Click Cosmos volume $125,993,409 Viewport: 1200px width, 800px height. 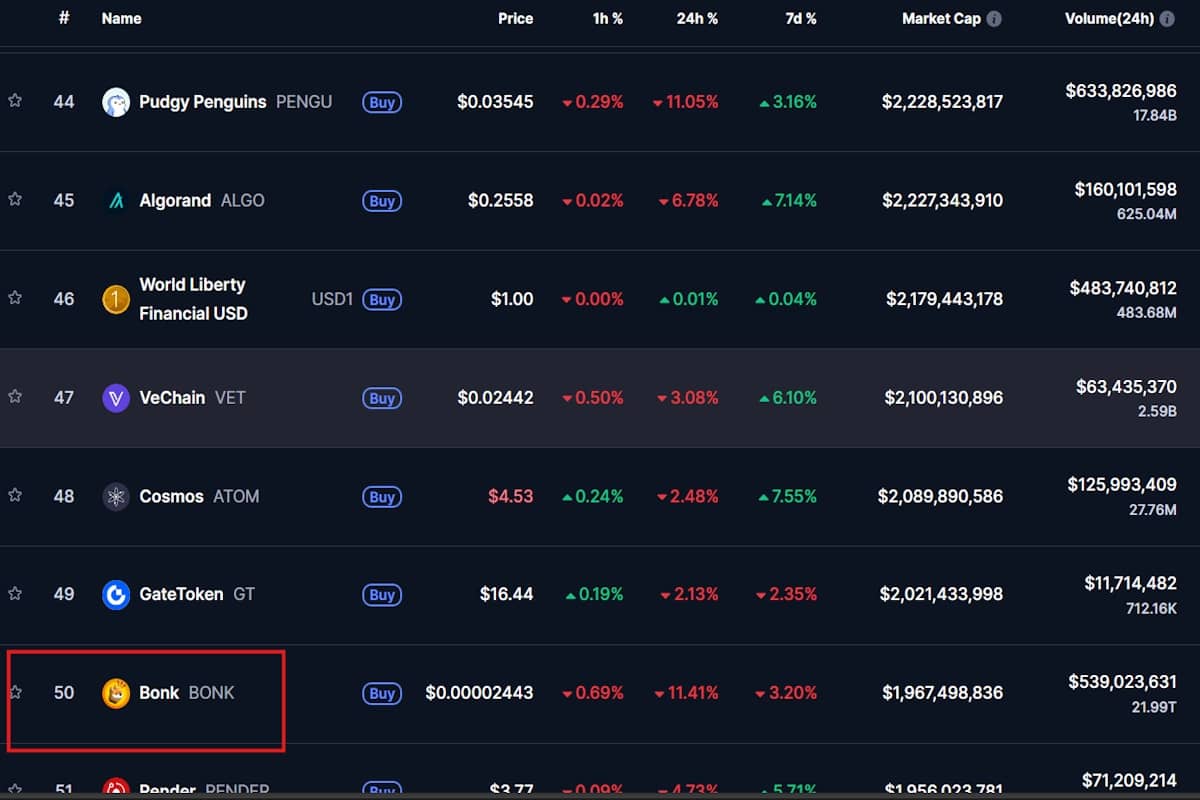click(x=1122, y=485)
